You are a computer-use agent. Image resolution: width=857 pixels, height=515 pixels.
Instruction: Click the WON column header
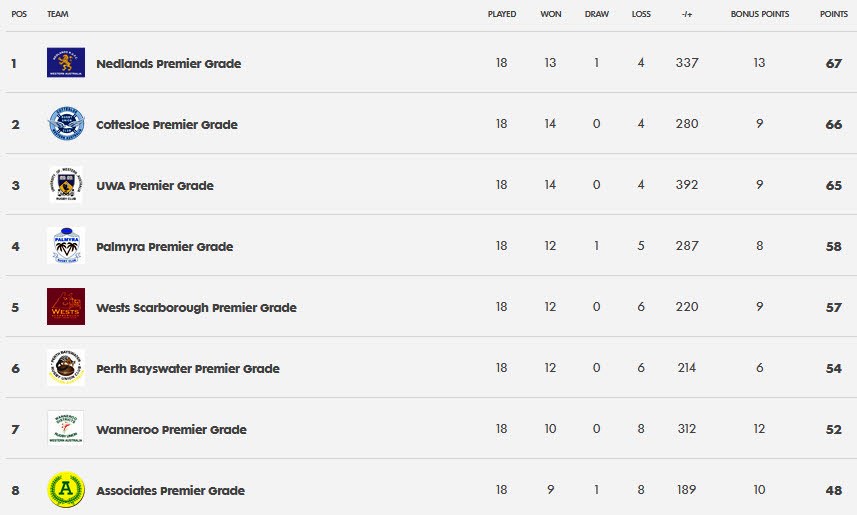550,14
